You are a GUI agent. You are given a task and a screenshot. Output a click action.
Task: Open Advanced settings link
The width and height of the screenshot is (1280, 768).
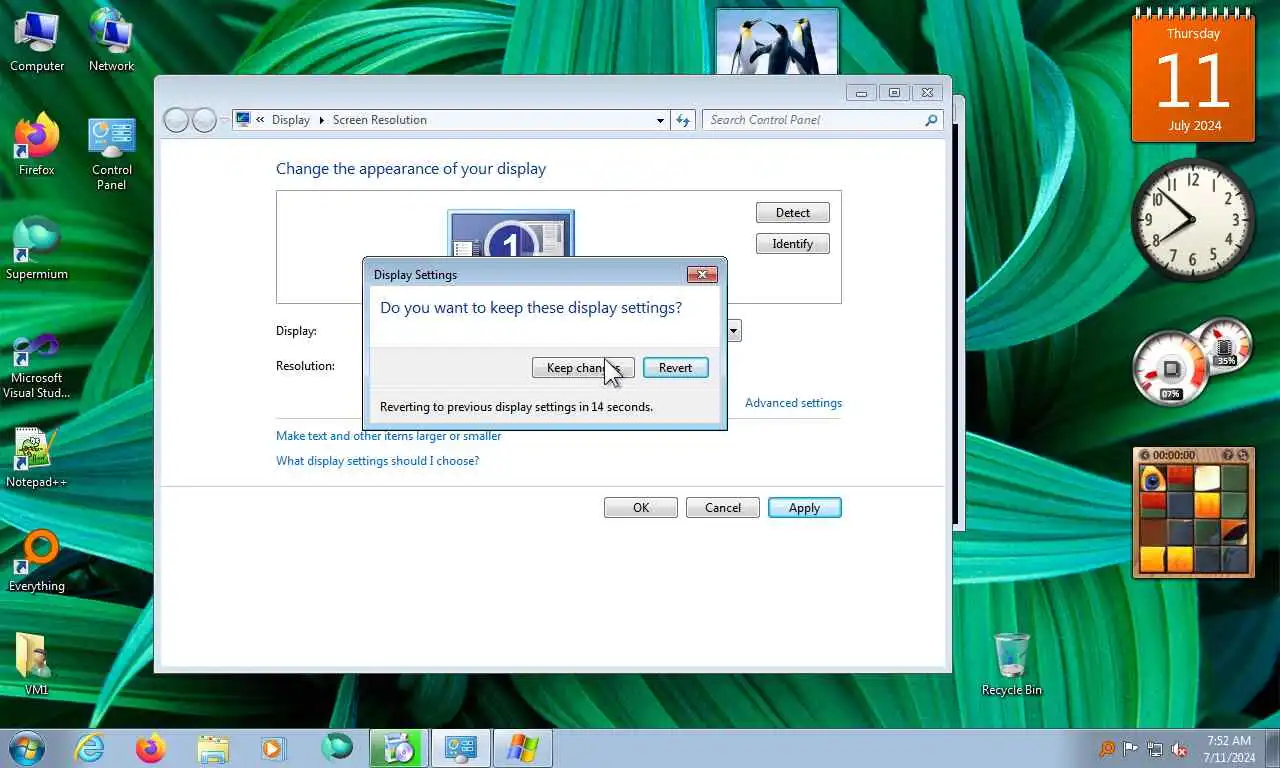[x=793, y=403]
